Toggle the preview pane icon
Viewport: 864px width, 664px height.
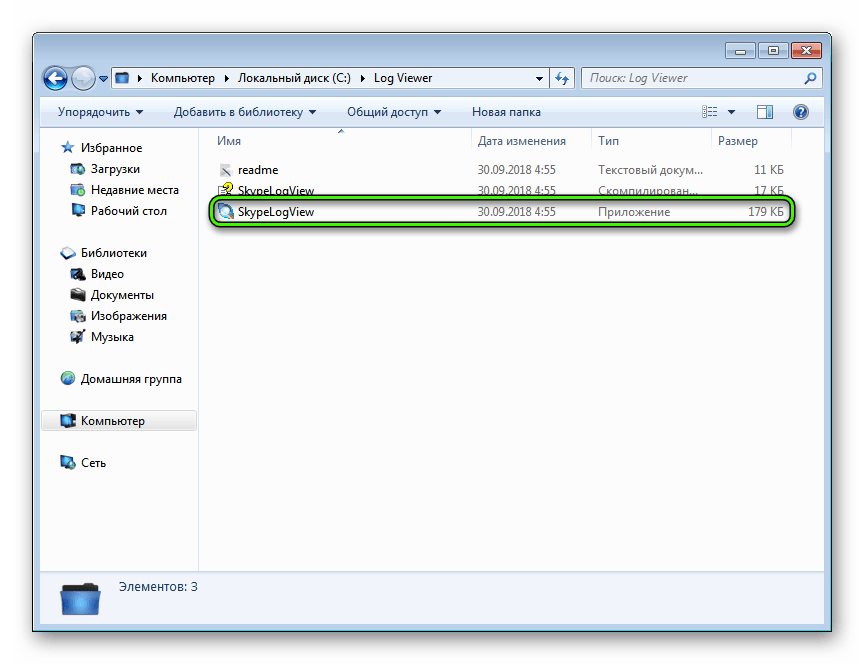coord(764,112)
